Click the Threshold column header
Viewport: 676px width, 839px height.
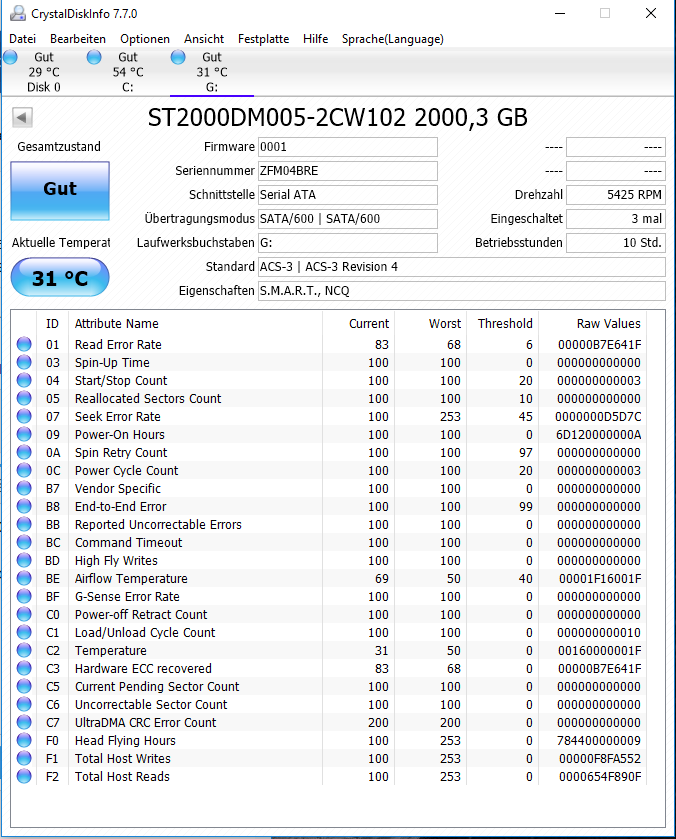503,324
